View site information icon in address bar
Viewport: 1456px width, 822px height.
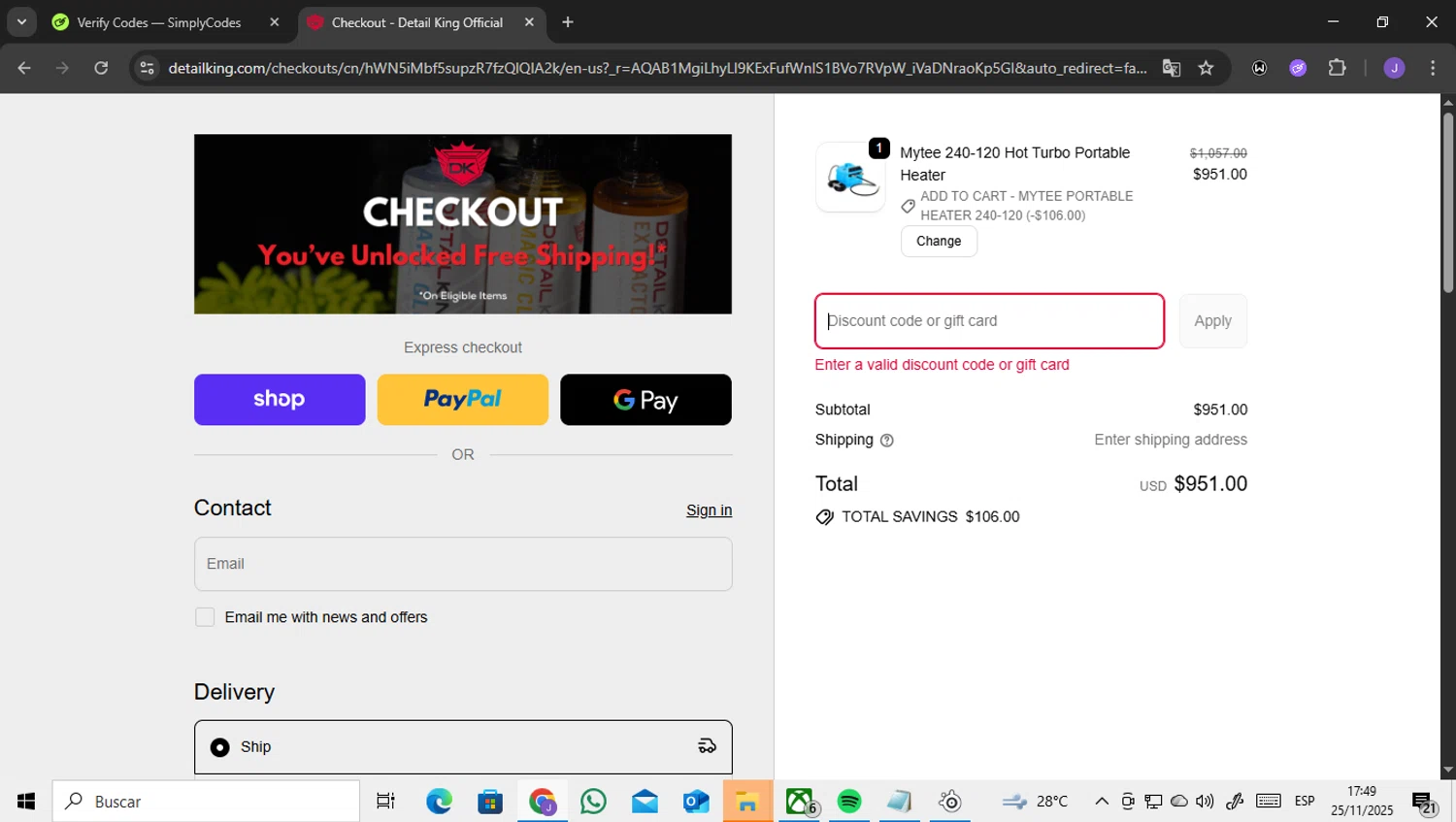point(148,68)
